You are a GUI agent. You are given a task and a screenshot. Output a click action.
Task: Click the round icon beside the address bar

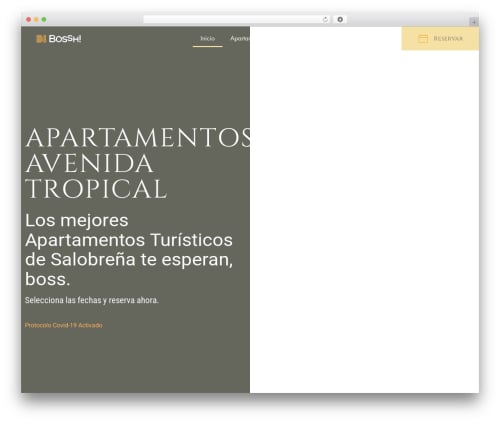coord(340,20)
